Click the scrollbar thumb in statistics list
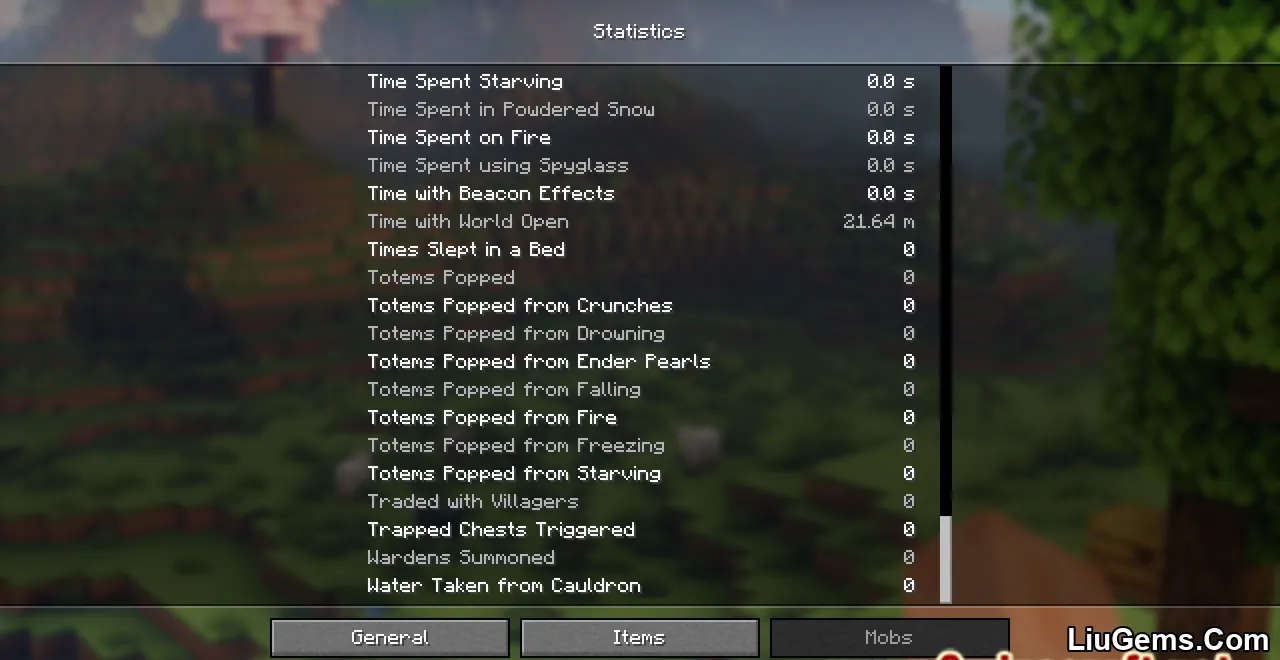Viewport: 1280px width, 660px height. click(x=946, y=560)
